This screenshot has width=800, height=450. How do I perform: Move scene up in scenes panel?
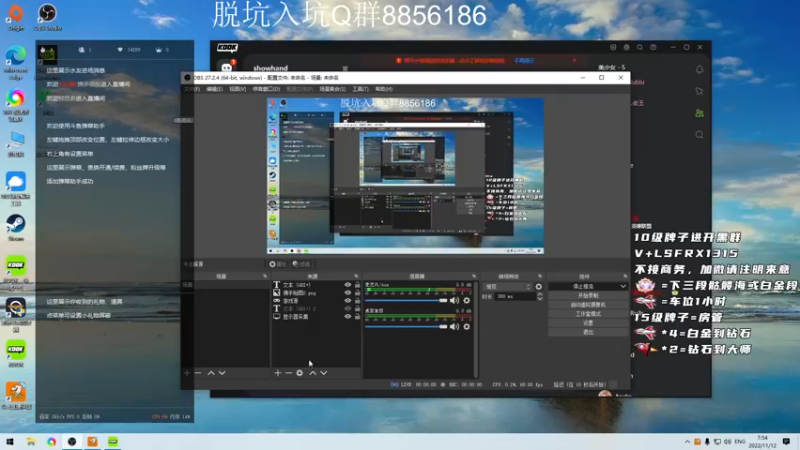click(x=211, y=373)
